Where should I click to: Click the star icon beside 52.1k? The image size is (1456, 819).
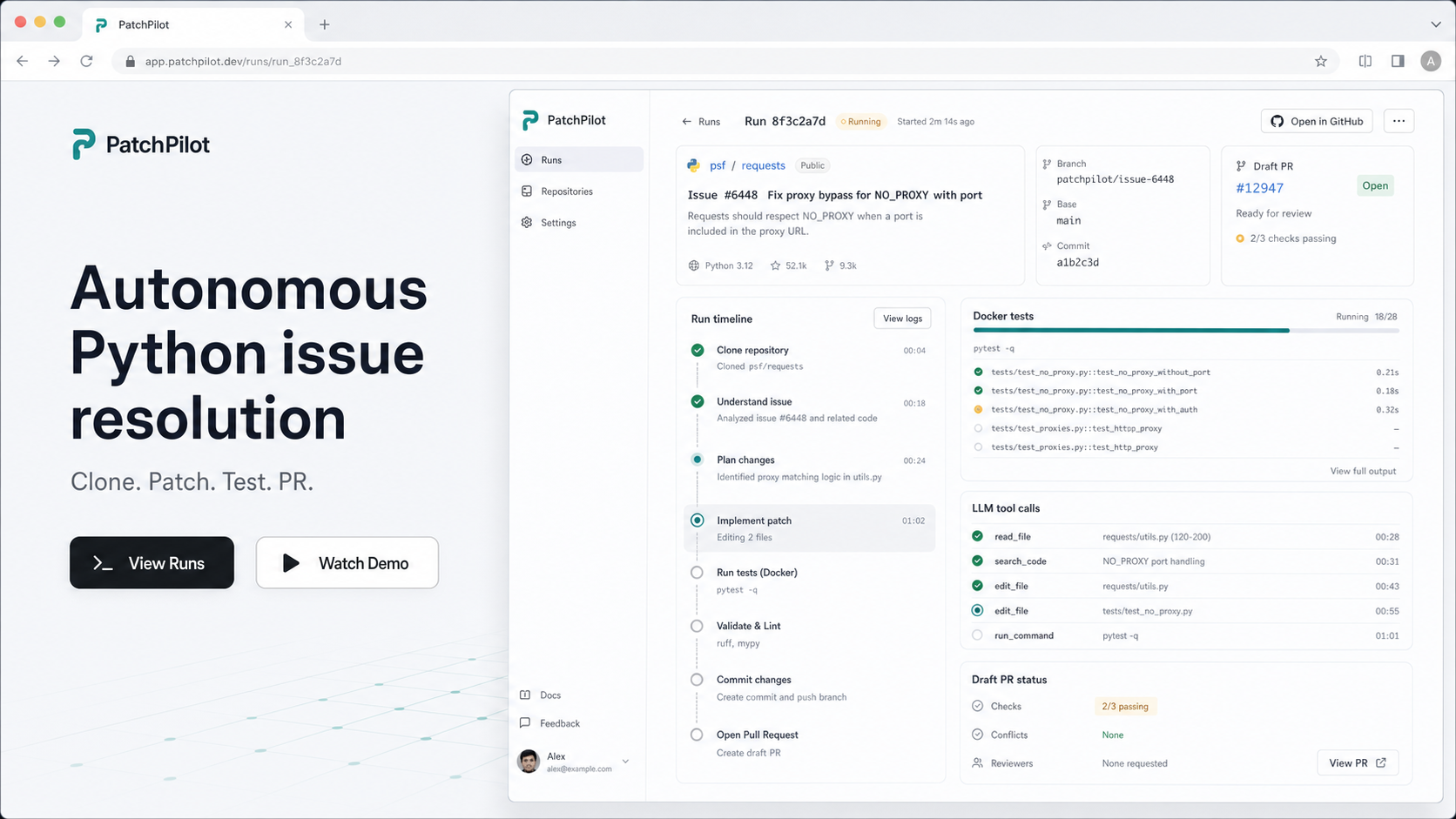[775, 265]
